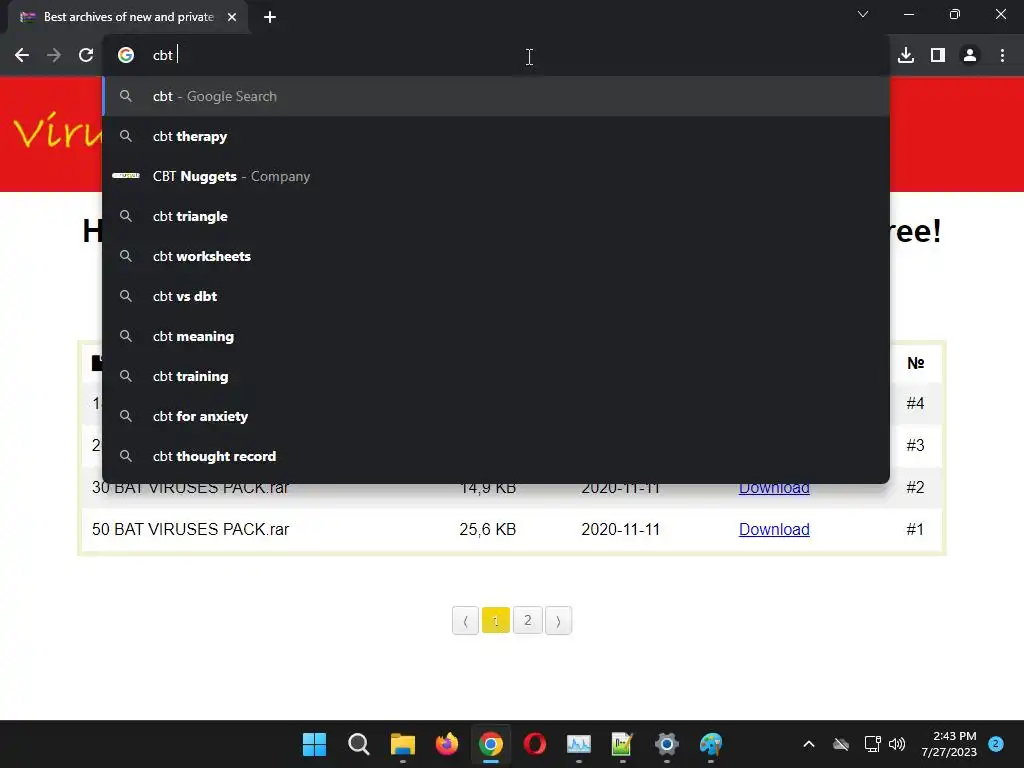Choose 'cbt for anxiety' suggestion
Image resolution: width=1024 pixels, height=768 pixels.
pos(496,416)
